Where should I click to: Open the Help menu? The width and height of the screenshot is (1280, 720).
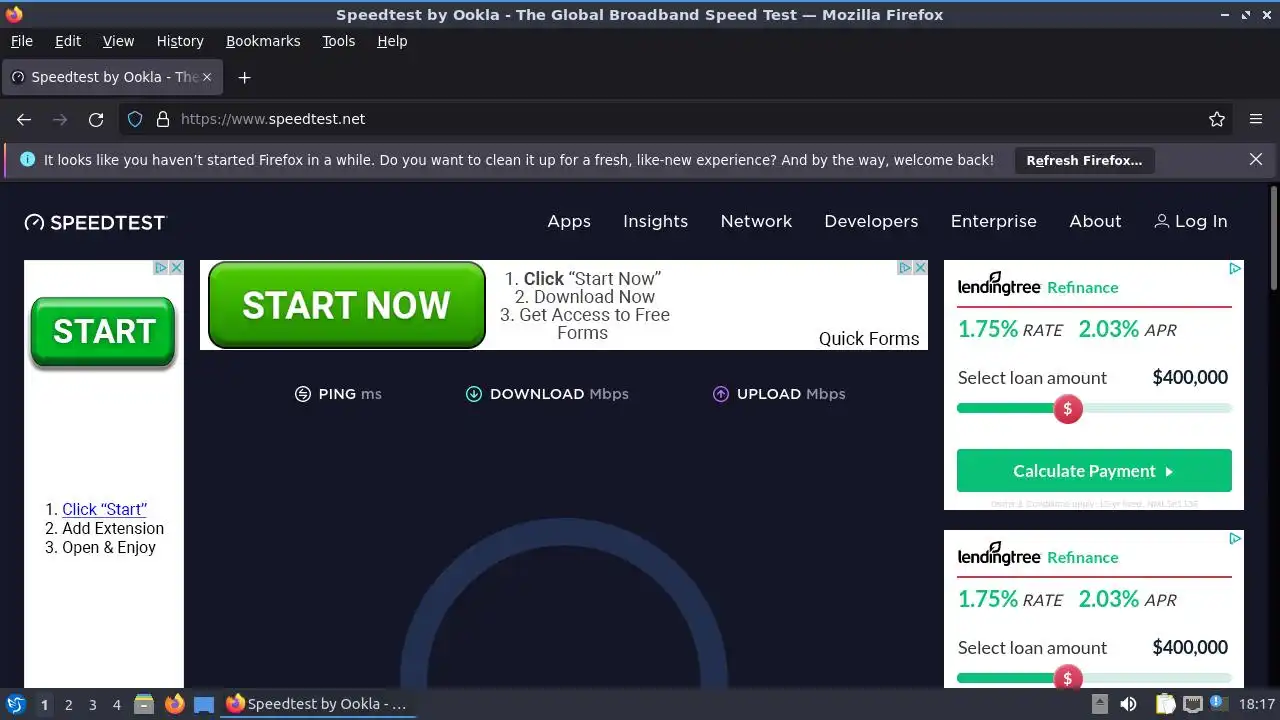(392, 41)
